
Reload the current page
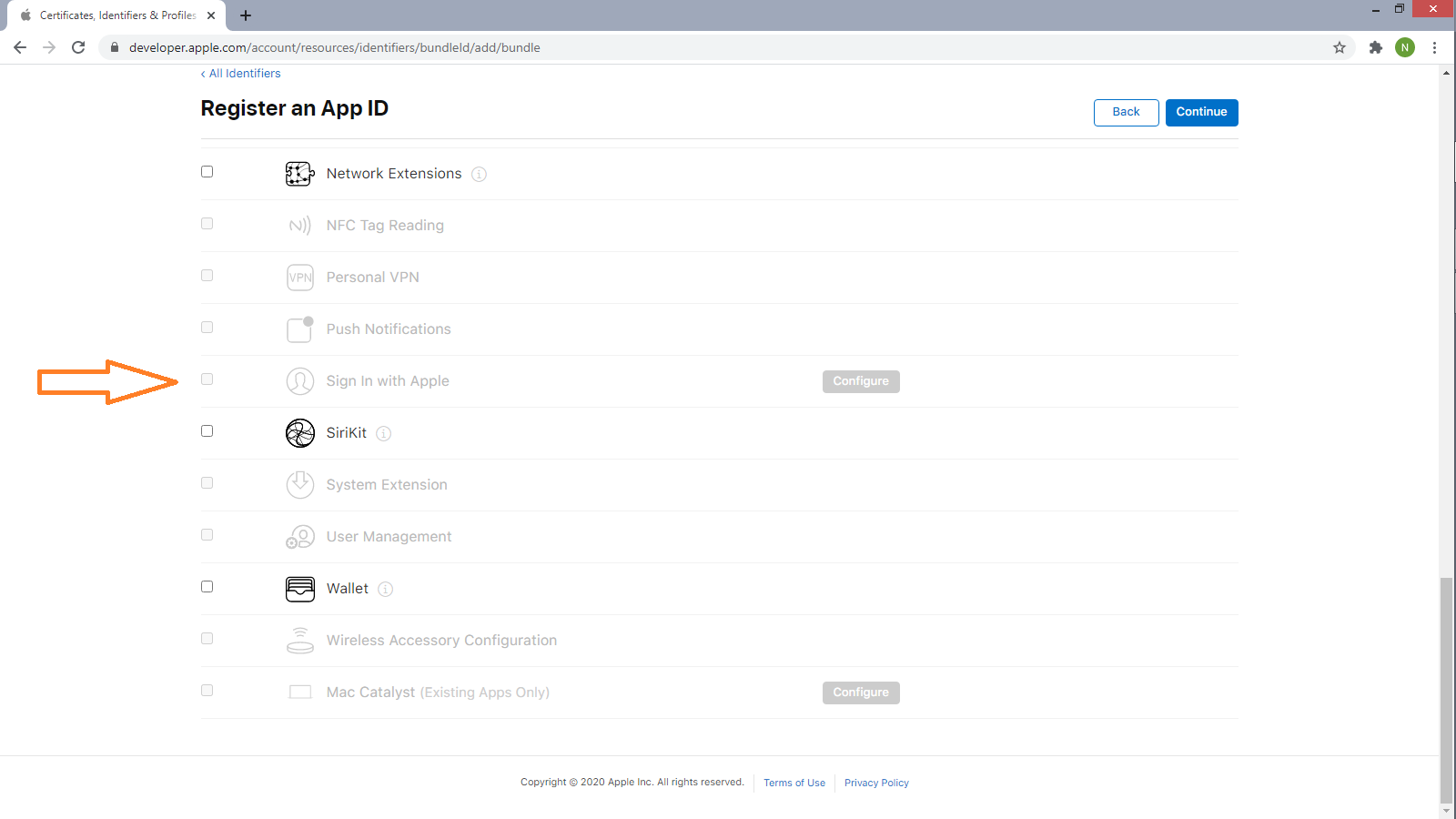[x=78, y=47]
